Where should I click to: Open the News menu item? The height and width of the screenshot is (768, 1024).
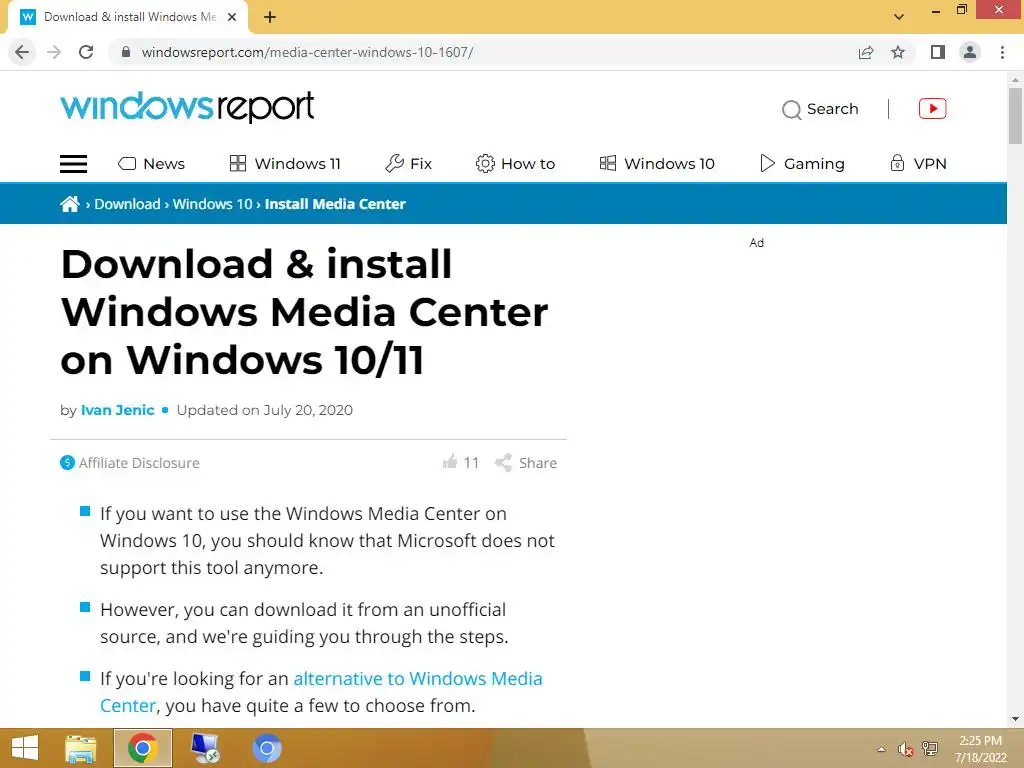tap(152, 163)
